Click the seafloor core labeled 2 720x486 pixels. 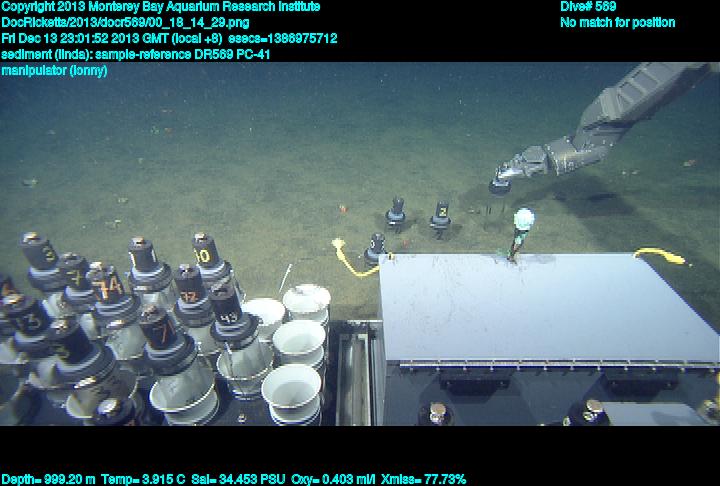coord(440,213)
